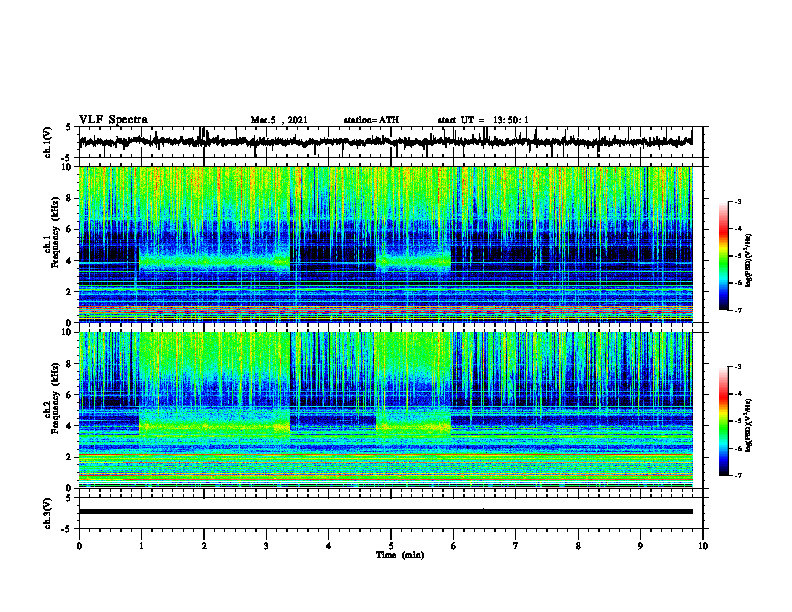This screenshot has width=792, height=612.
Task: Click time axis tick label "6"
Action: point(454,546)
